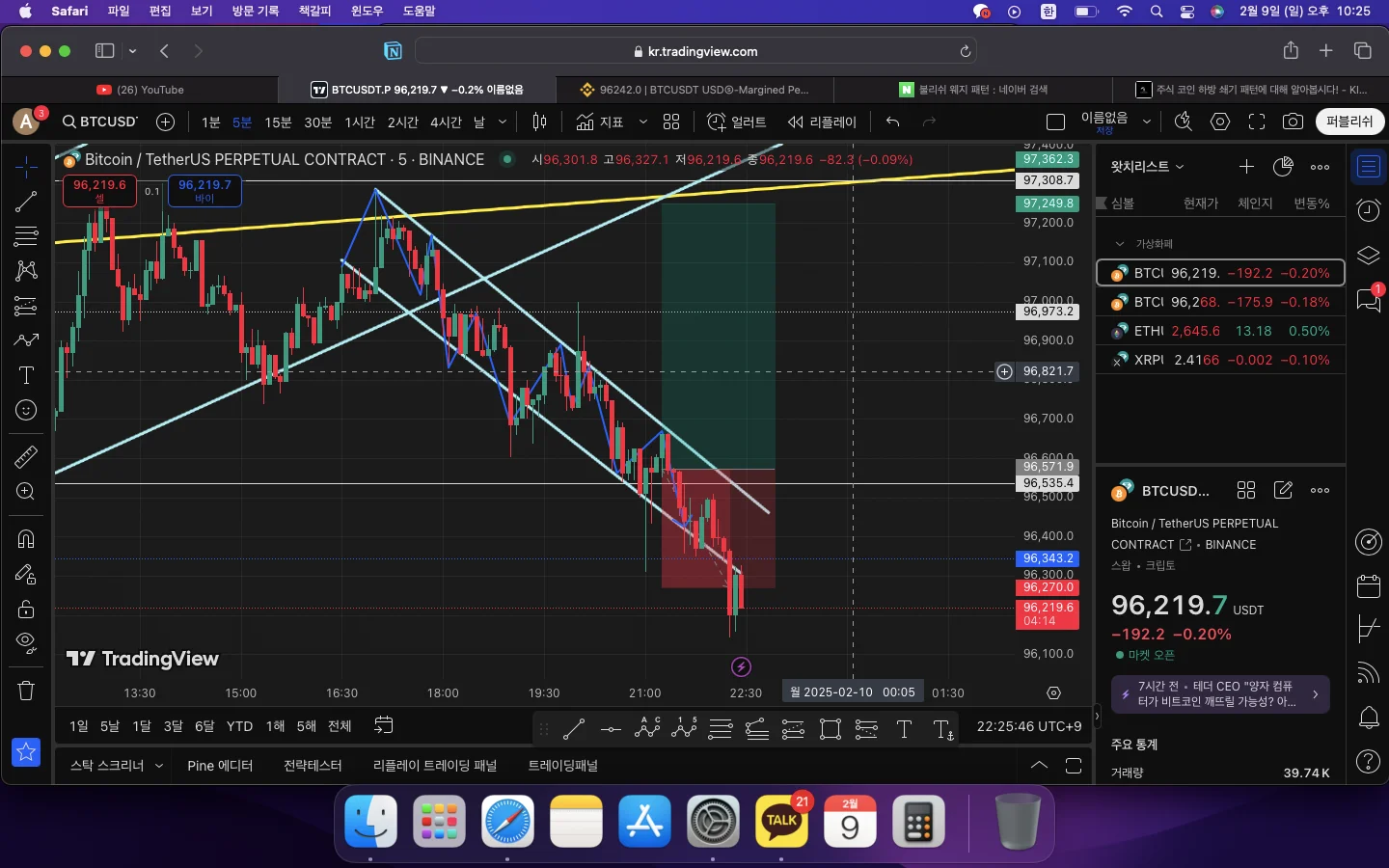Click the 퍼블리쉬 publish button

1349,122
